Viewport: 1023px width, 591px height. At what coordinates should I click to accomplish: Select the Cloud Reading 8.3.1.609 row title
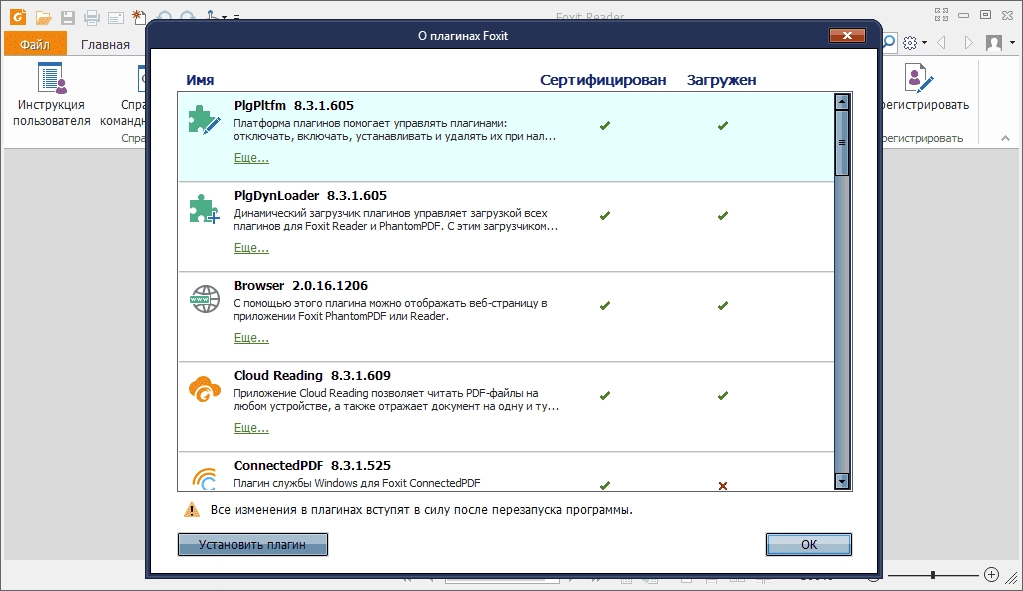tap(312, 376)
